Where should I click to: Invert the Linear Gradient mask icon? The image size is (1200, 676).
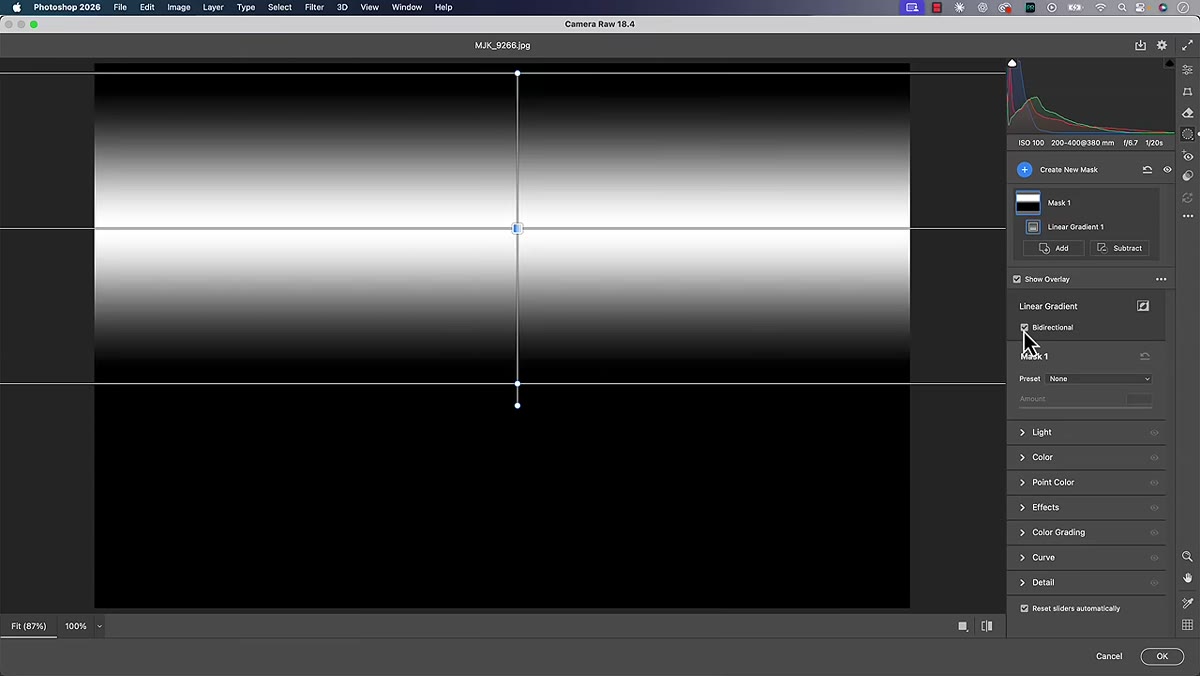(1143, 306)
